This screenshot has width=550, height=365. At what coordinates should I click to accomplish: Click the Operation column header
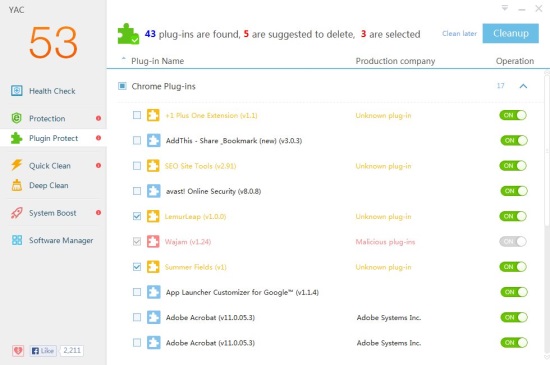click(515, 61)
